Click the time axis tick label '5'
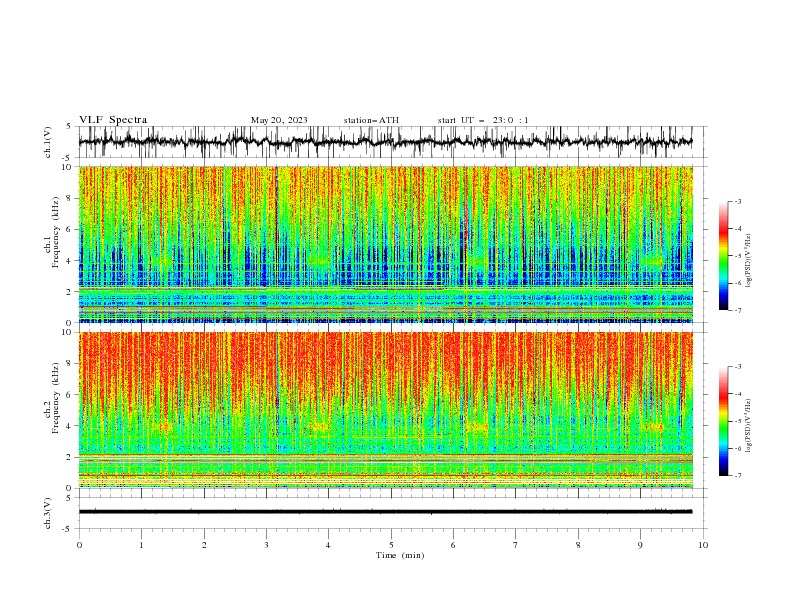792x612 pixels. [x=391, y=545]
